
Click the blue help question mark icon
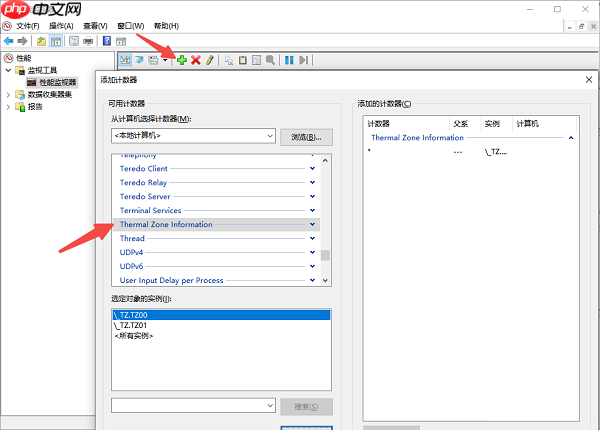106,41
